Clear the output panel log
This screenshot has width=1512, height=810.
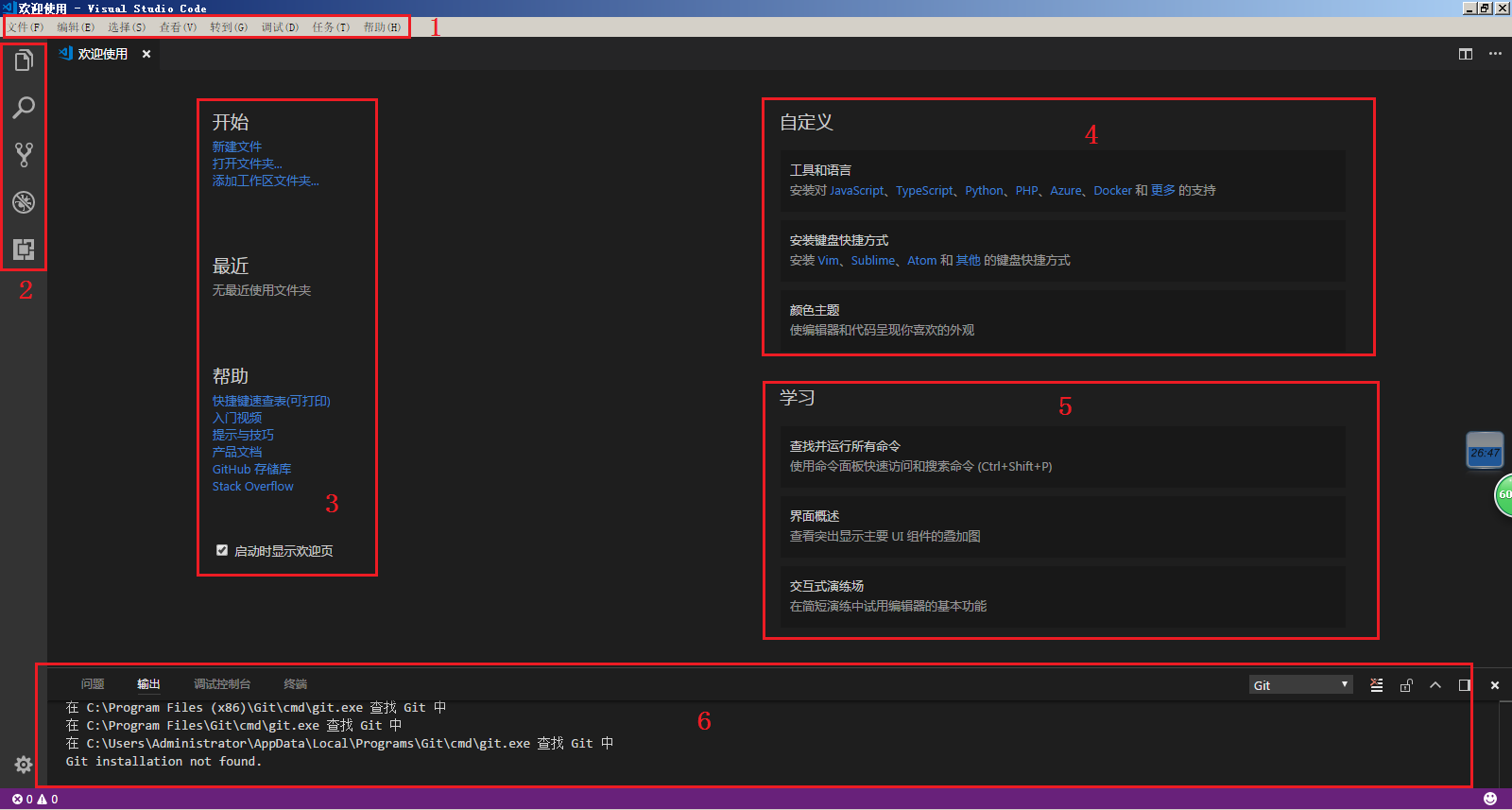[x=1377, y=685]
